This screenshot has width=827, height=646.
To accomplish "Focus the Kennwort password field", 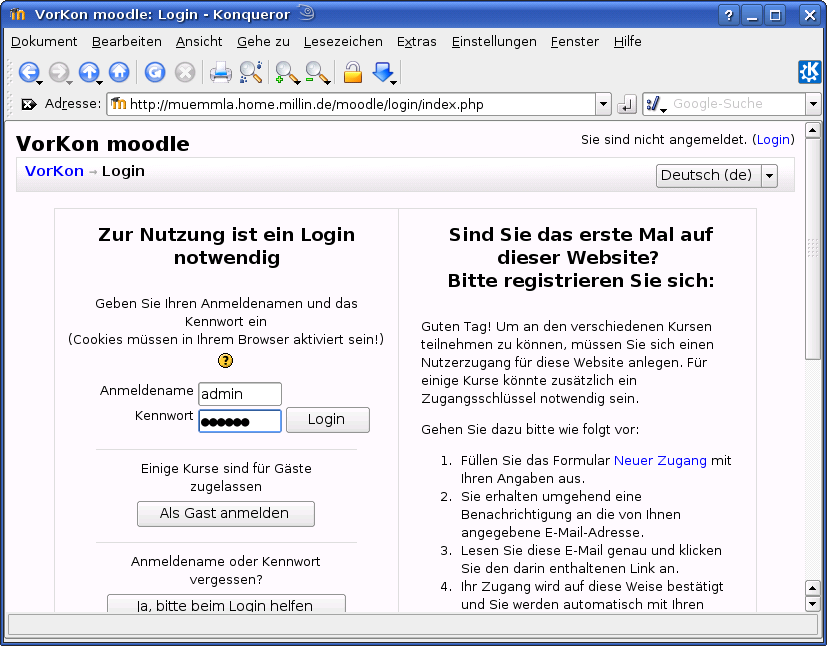I will coord(240,421).
